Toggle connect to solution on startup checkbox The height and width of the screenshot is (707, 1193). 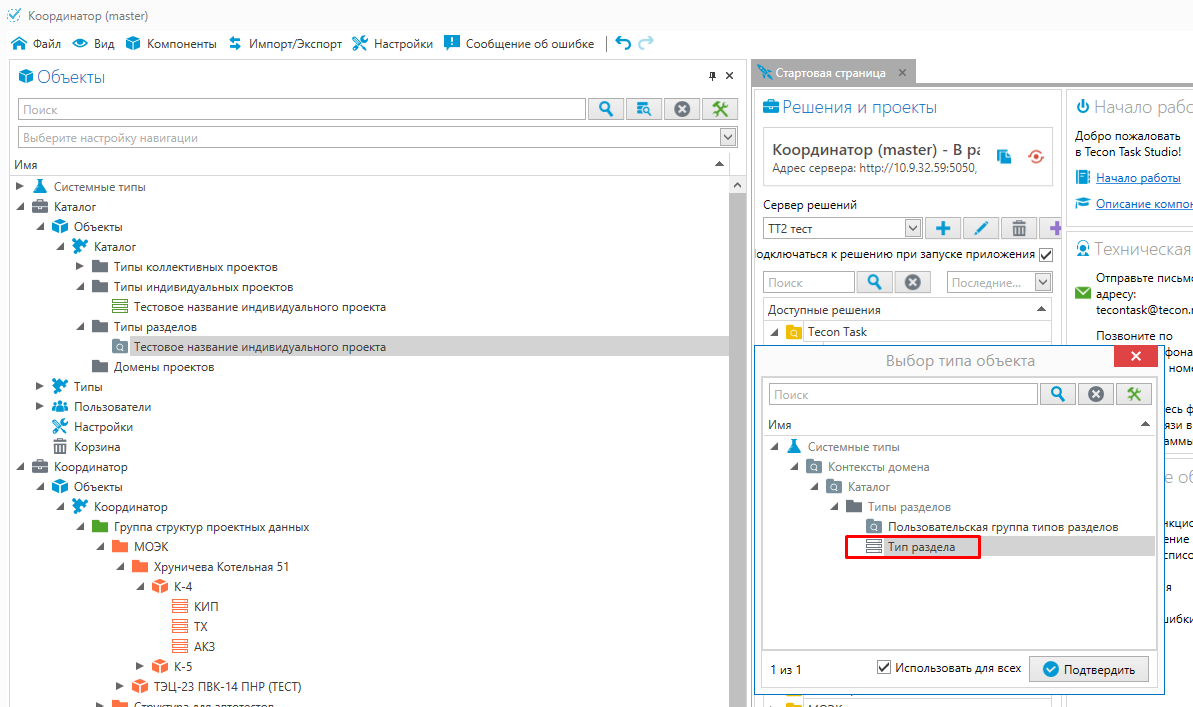coord(1046,255)
